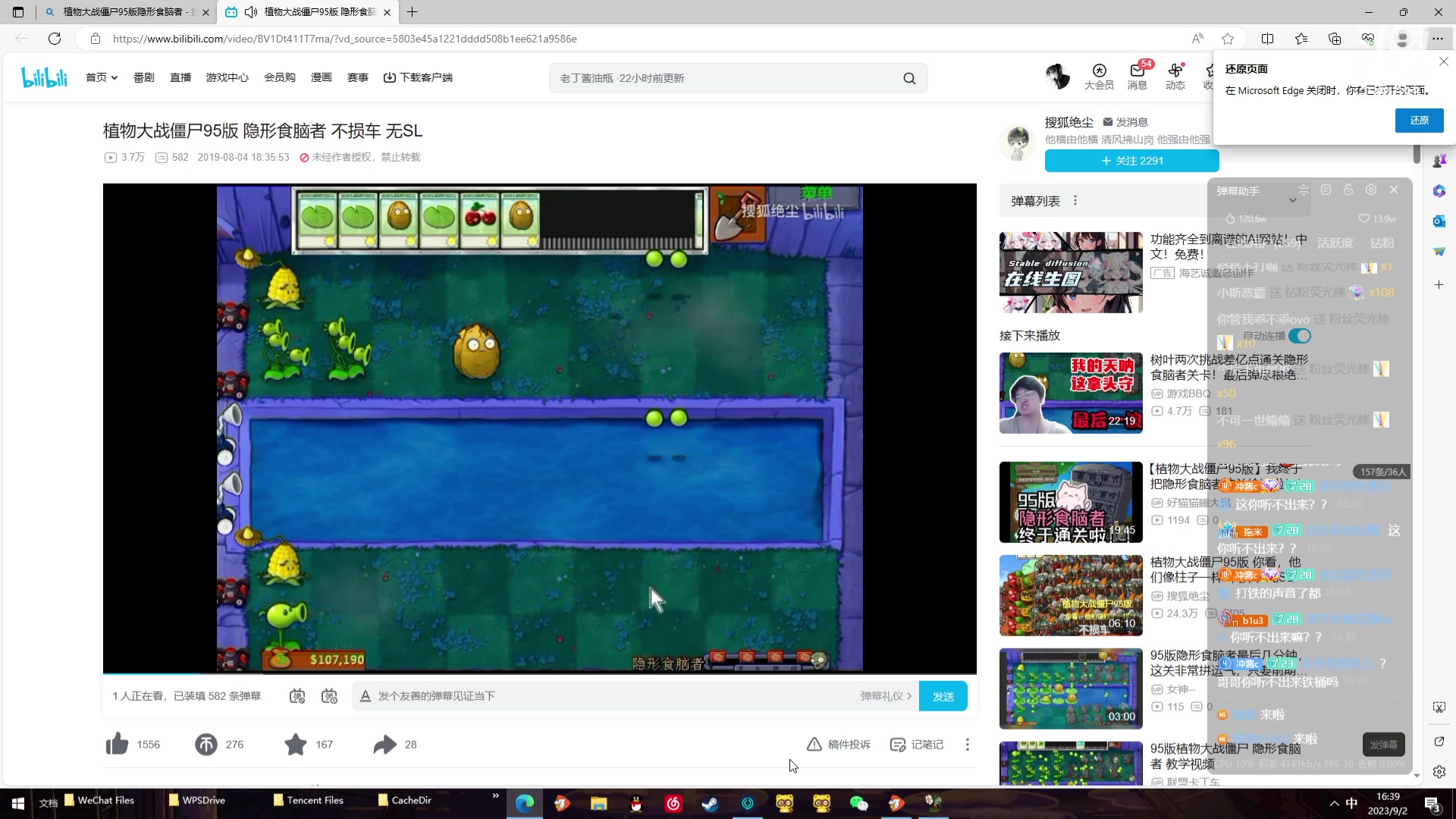
Task: Open the 我的天呐 recommended video thumbnail
Action: [x=1070, y=393]
